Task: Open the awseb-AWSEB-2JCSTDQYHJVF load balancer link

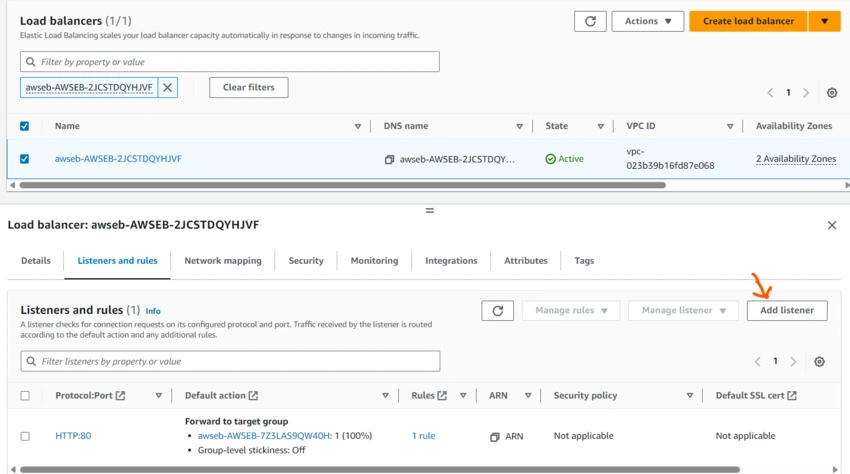Action: tap(118, 159)
